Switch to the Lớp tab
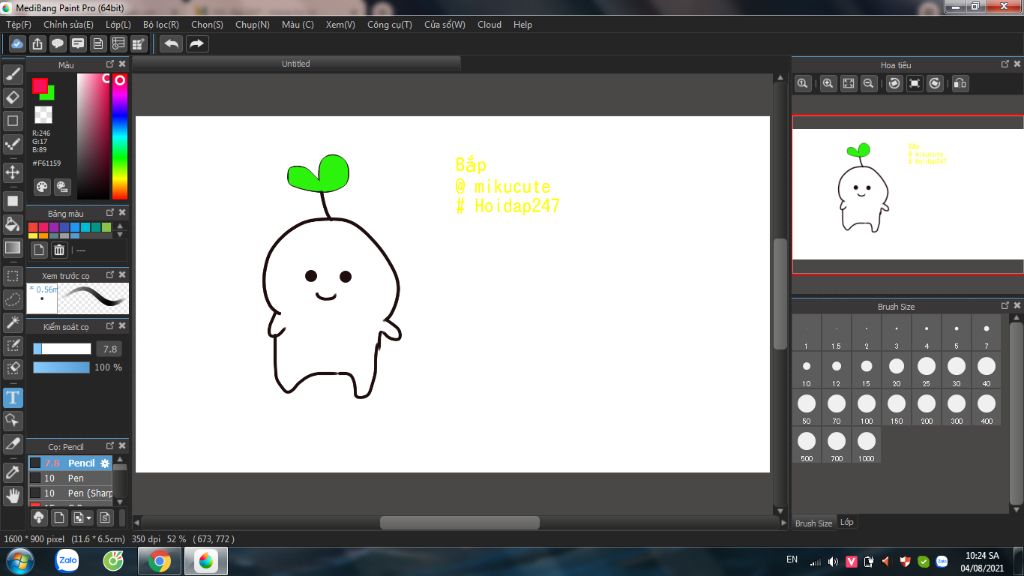1024x576 pixels. point(847,522)
